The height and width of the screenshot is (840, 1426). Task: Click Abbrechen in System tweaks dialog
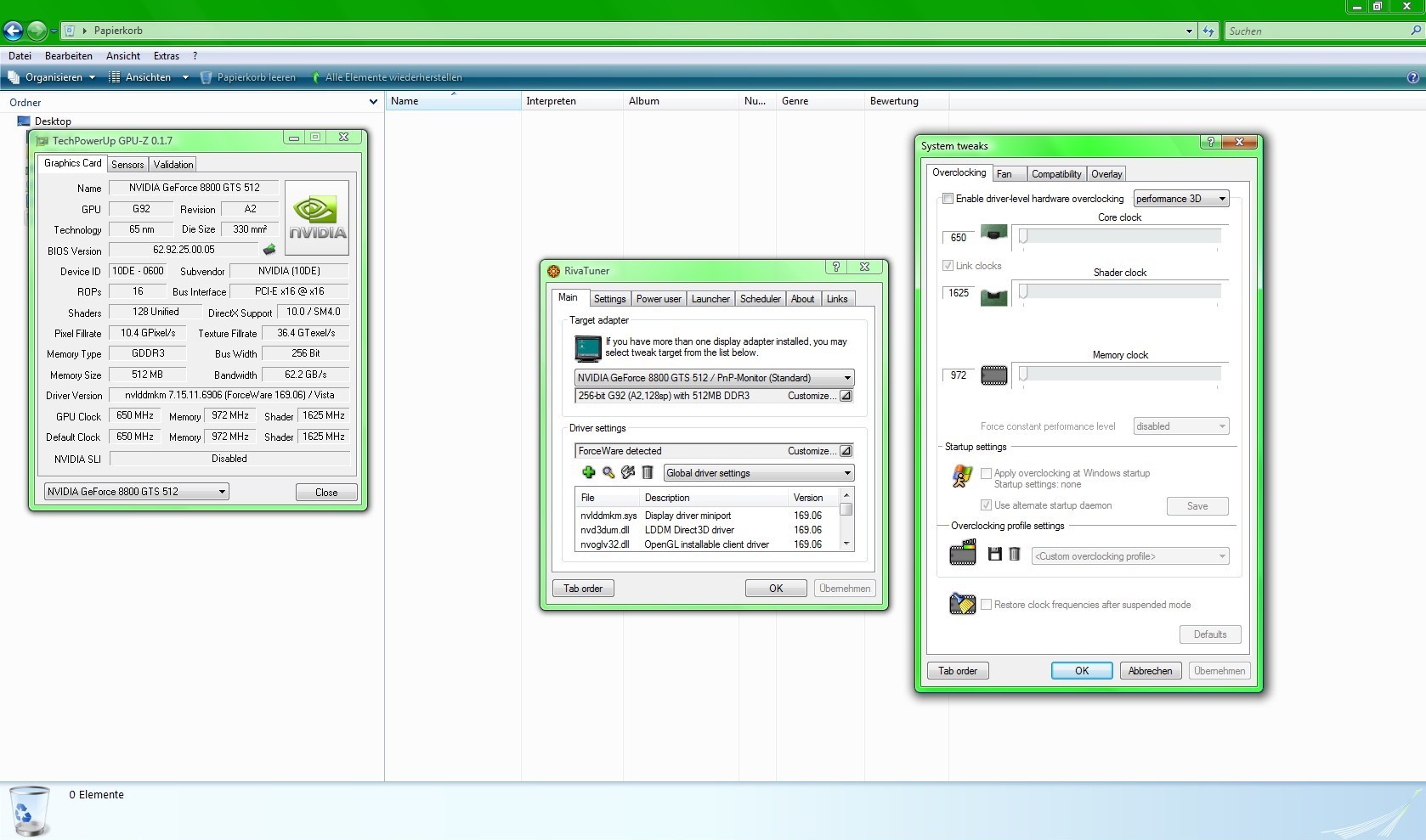tap(1150, 671)
